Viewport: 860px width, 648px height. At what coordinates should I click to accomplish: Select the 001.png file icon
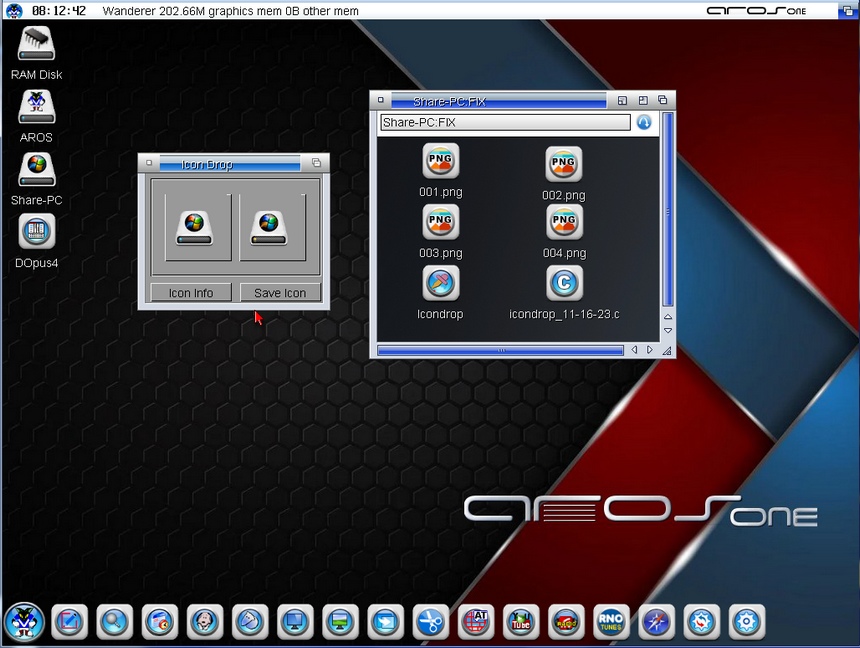point(440,161)
